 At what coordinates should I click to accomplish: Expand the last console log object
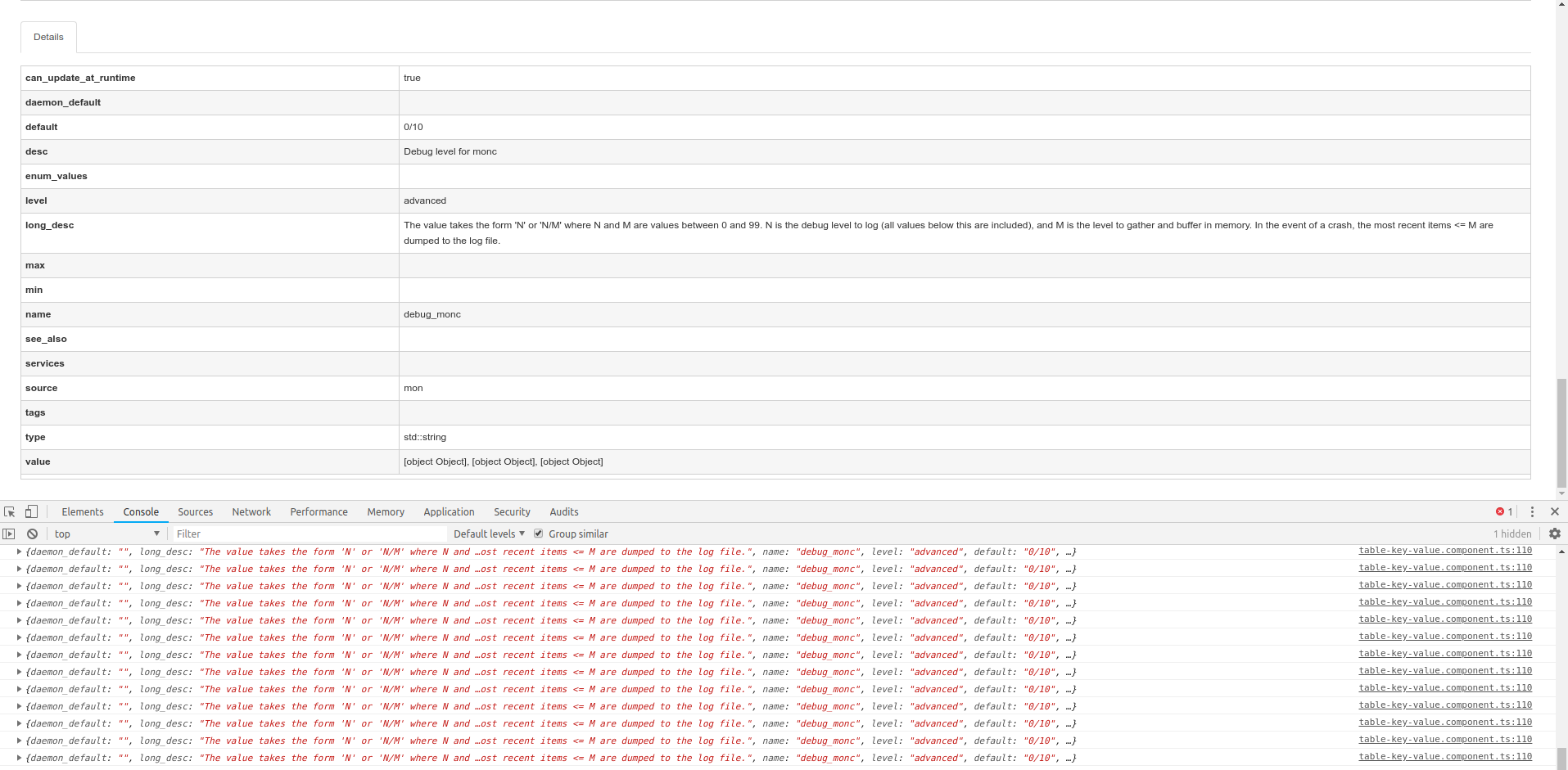[x=19, y=758]
